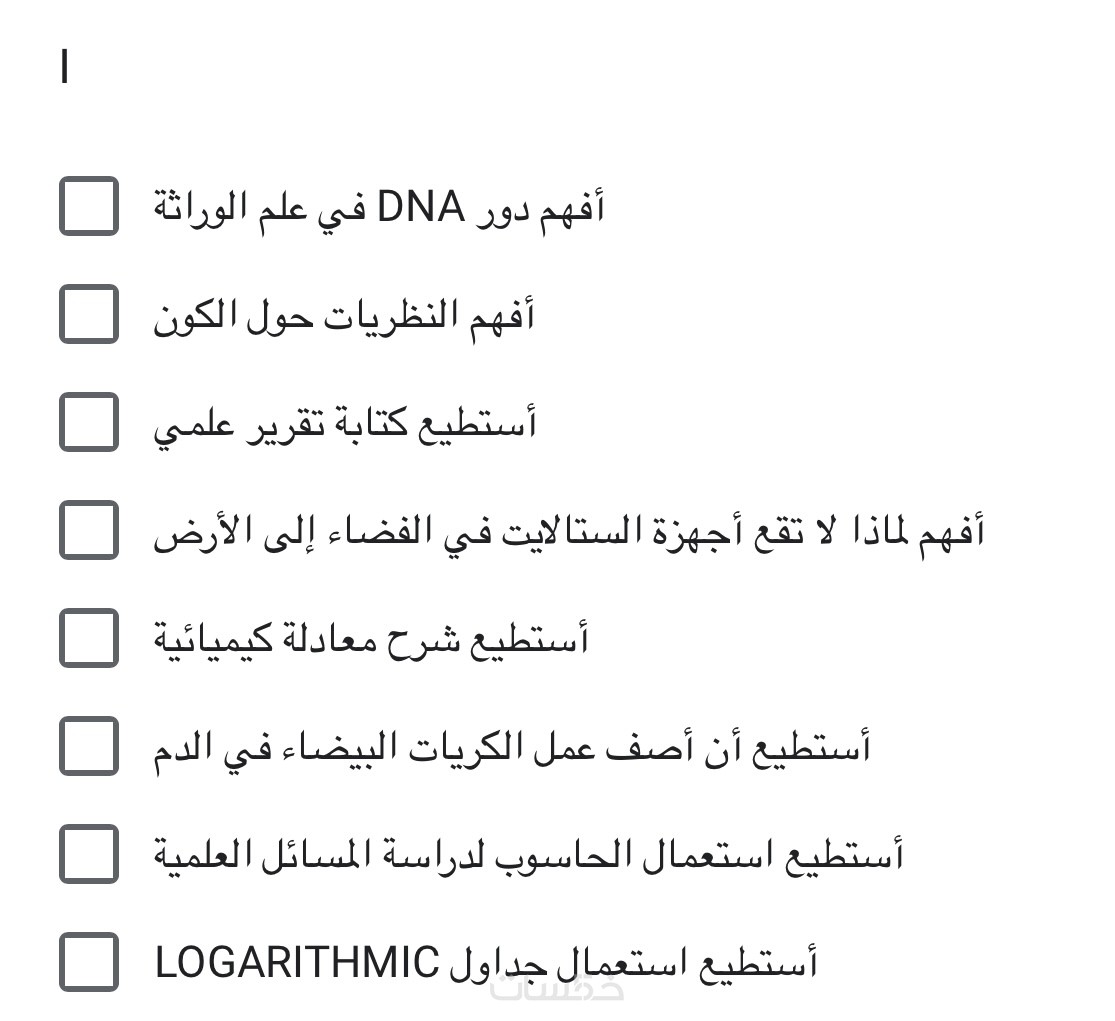Click the satellite statement text mentioning 'الستالايت'
1115x1021 pixels.
pos(568,531)
